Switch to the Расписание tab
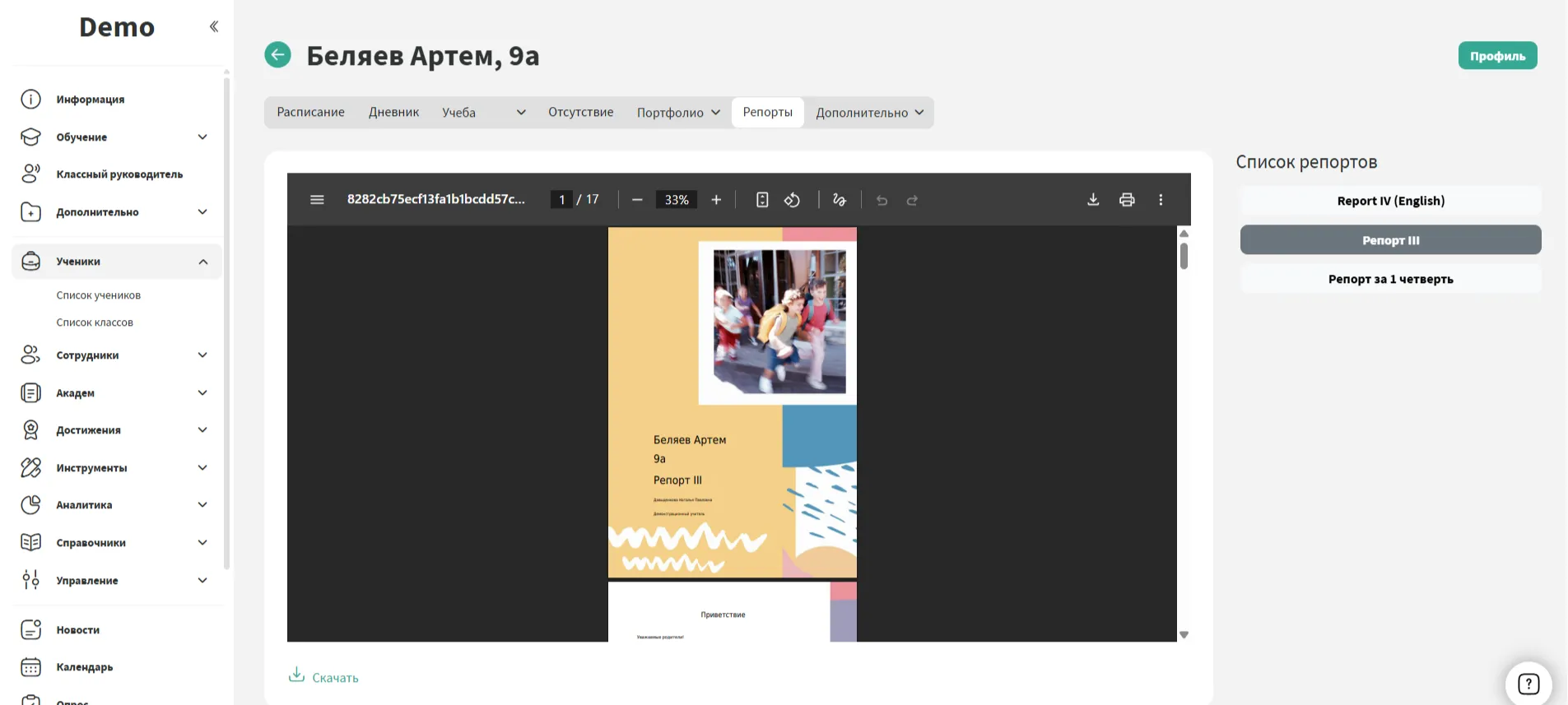 coord(310,113)
